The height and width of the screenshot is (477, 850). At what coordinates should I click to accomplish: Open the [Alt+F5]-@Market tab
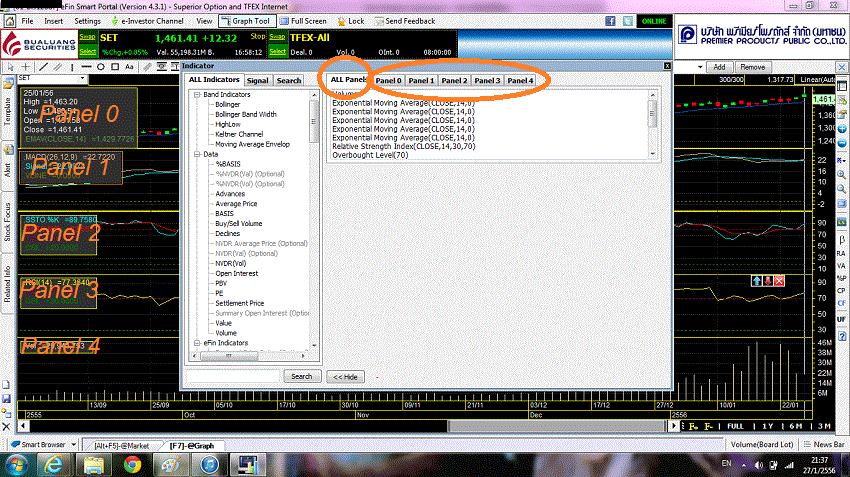pos(121,446)
